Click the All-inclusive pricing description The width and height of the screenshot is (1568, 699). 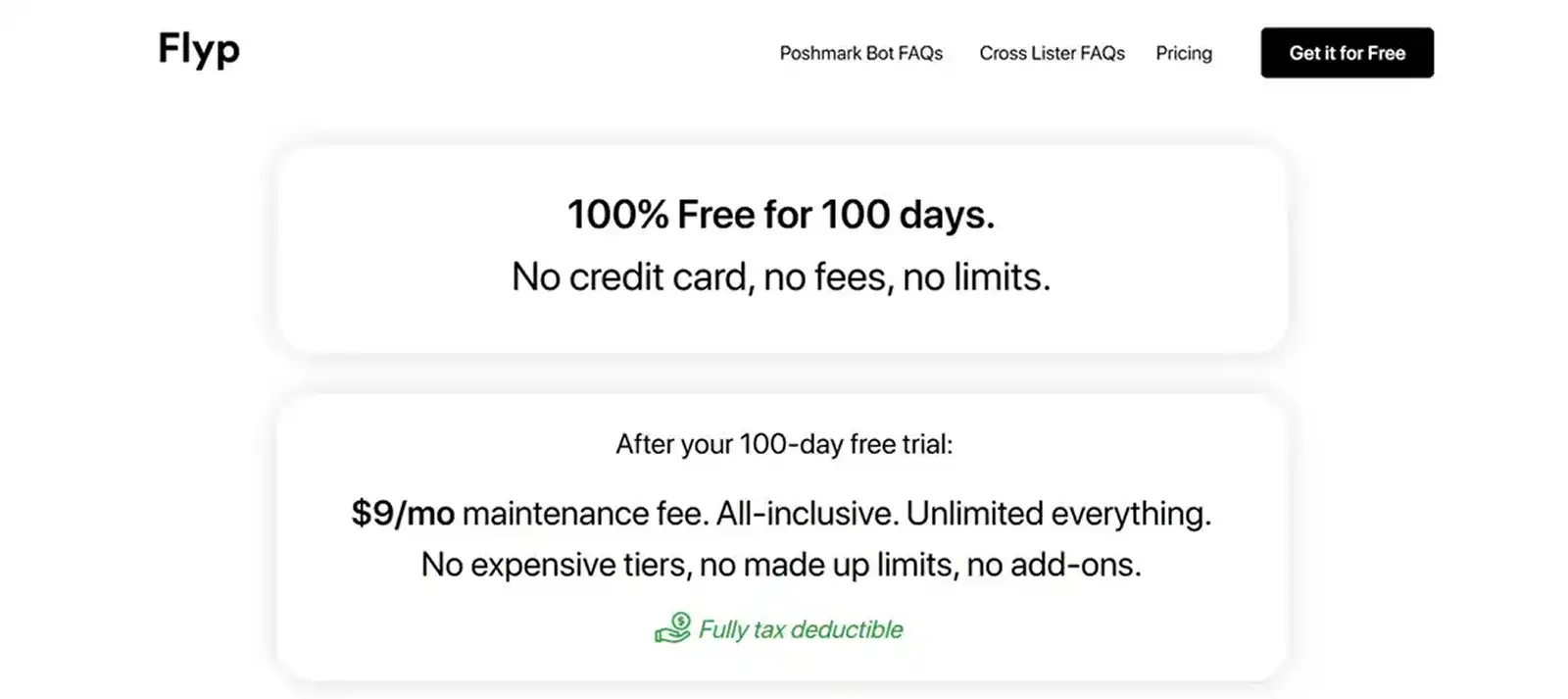pyautogui.click(x=806, y=512)
